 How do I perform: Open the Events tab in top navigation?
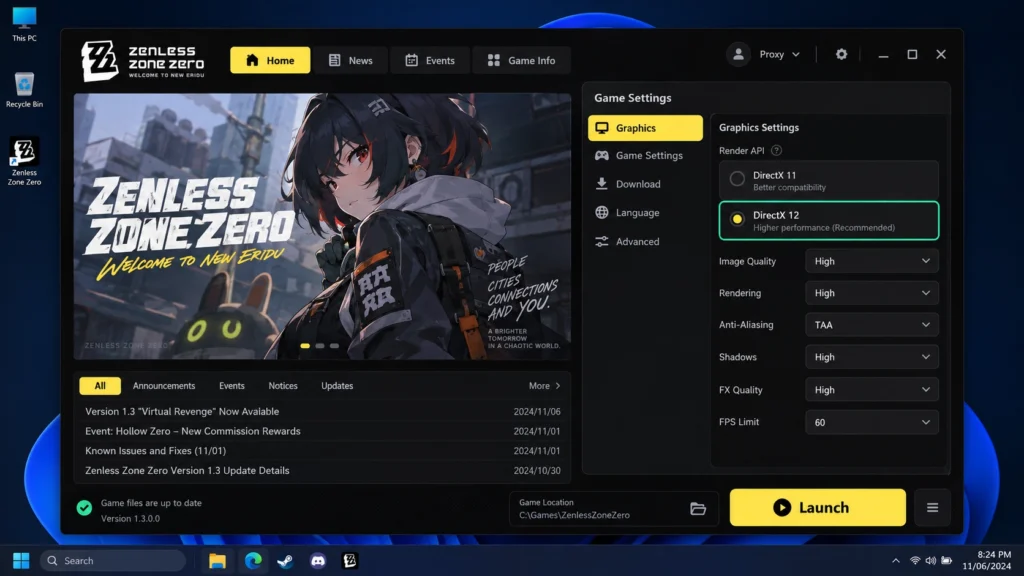pyautogui.click(x=430, y=60)
